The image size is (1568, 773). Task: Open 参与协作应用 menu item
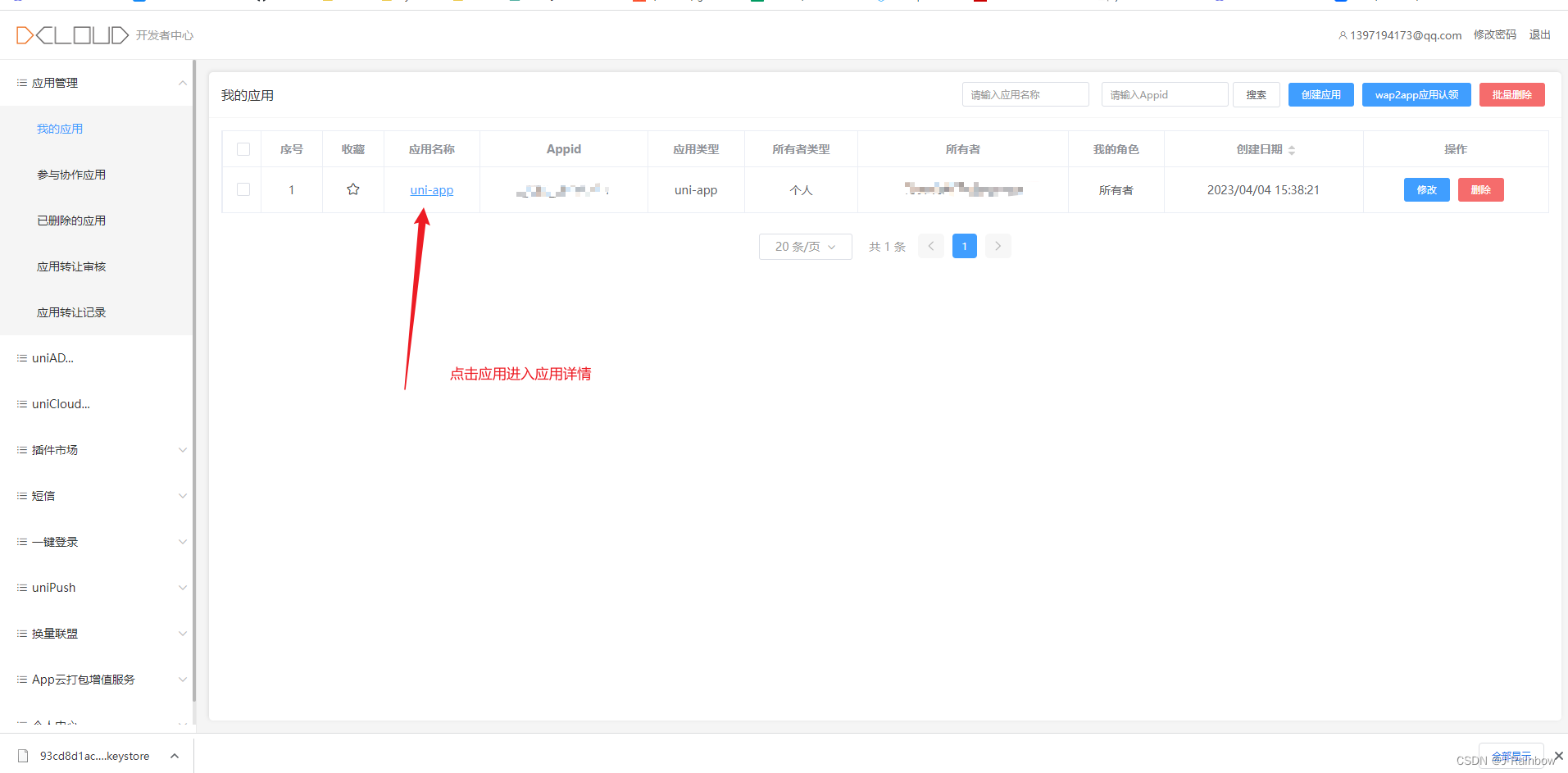(x=71, y=175)
